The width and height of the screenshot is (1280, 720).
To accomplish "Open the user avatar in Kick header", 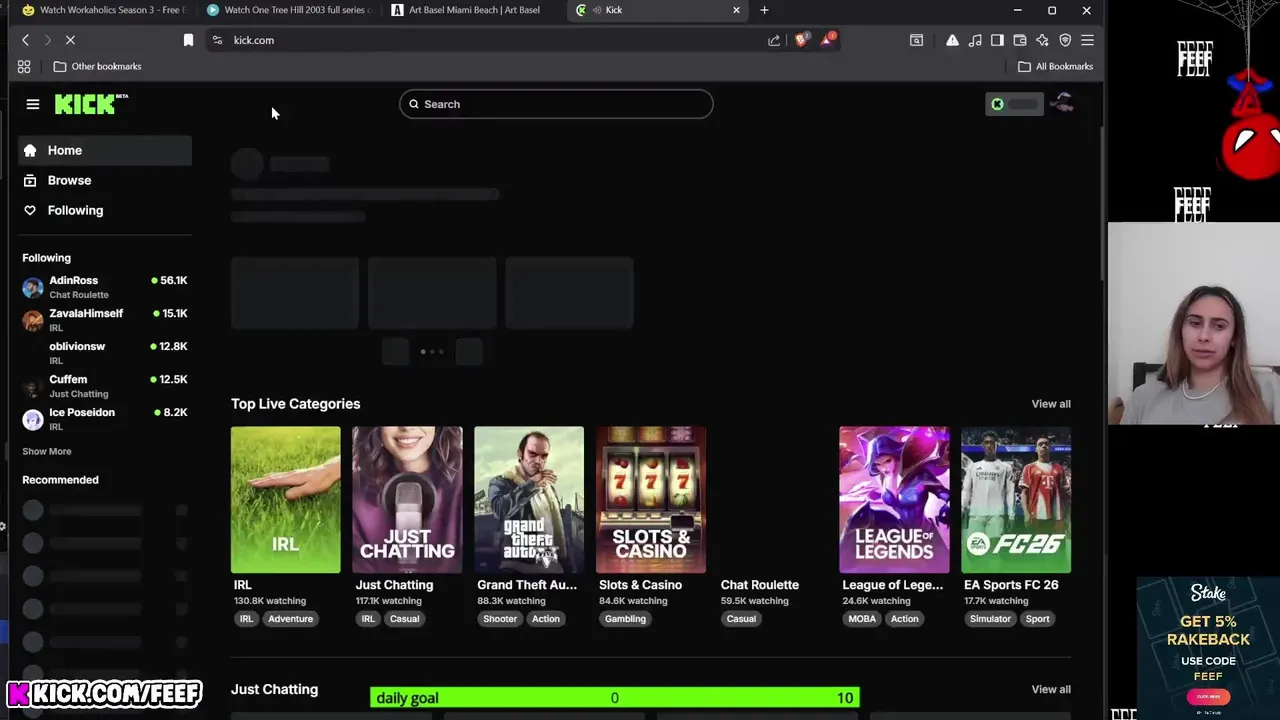I will (1063, 104).
